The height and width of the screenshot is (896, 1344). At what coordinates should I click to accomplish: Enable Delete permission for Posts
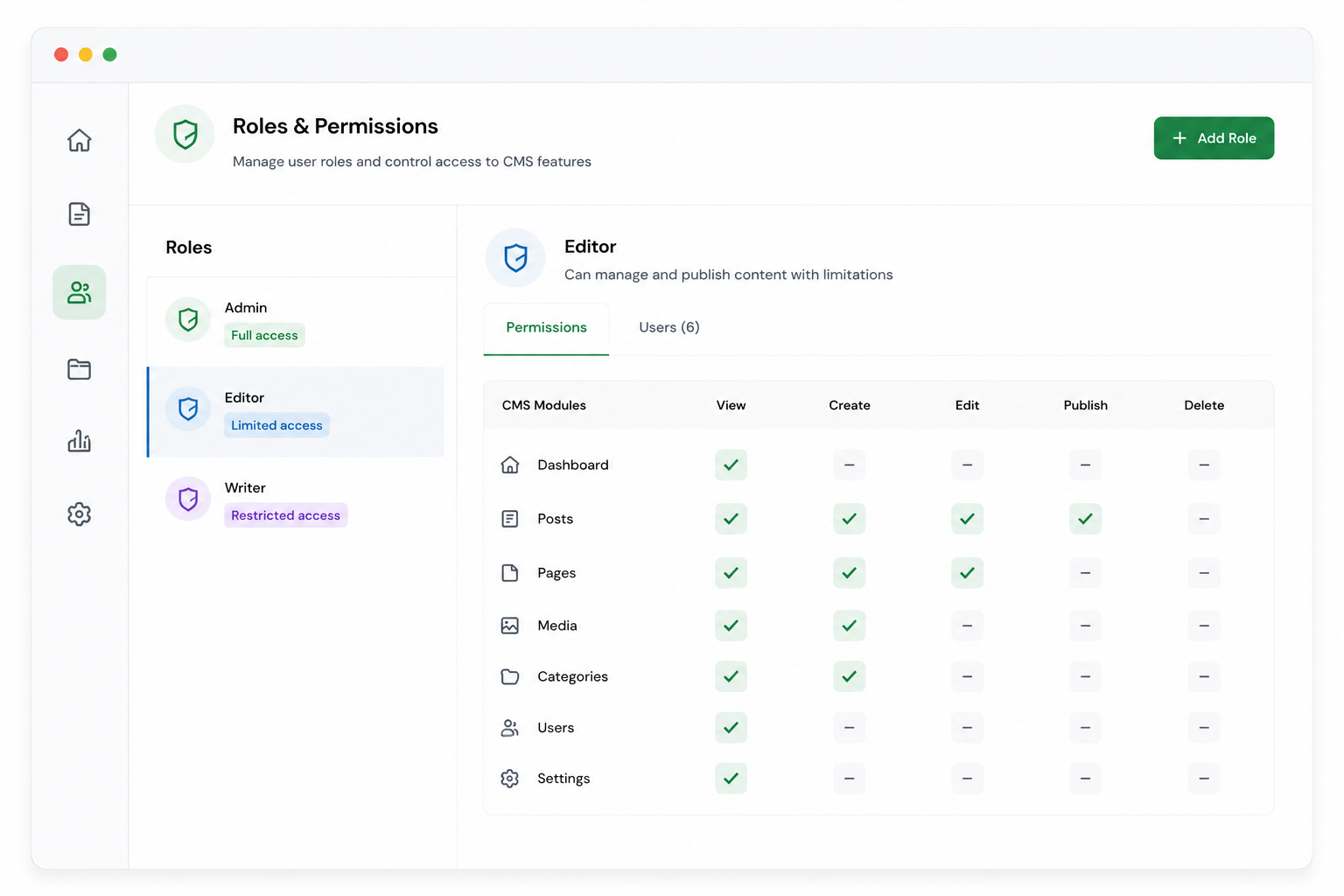click(x=1204, y=519)
